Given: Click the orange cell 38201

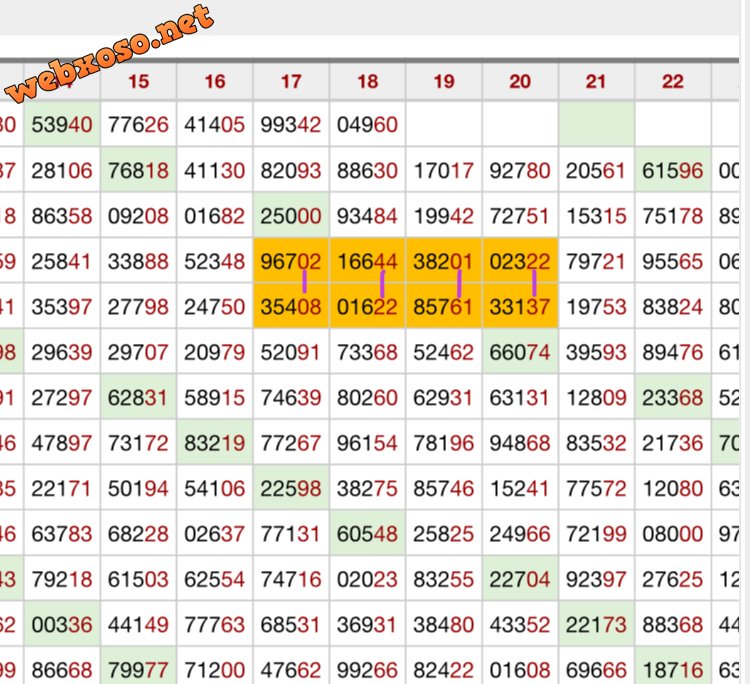Looking at the screenshot, I should pos(443,261).
